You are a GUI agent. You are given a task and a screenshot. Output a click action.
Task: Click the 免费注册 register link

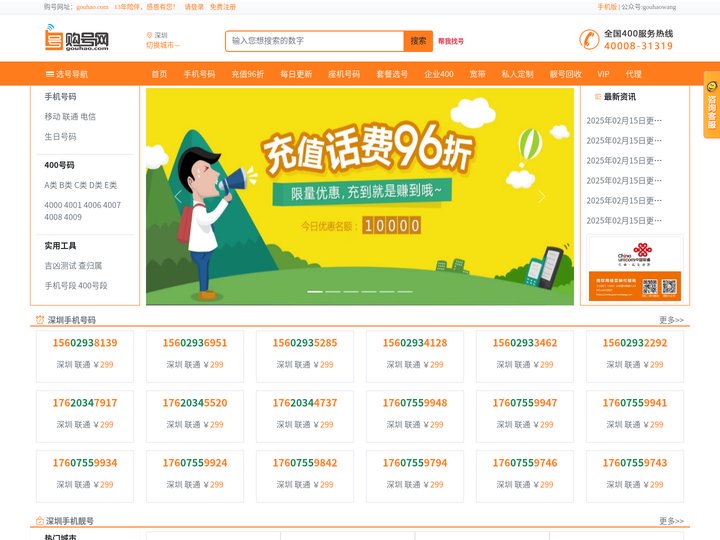223,7
